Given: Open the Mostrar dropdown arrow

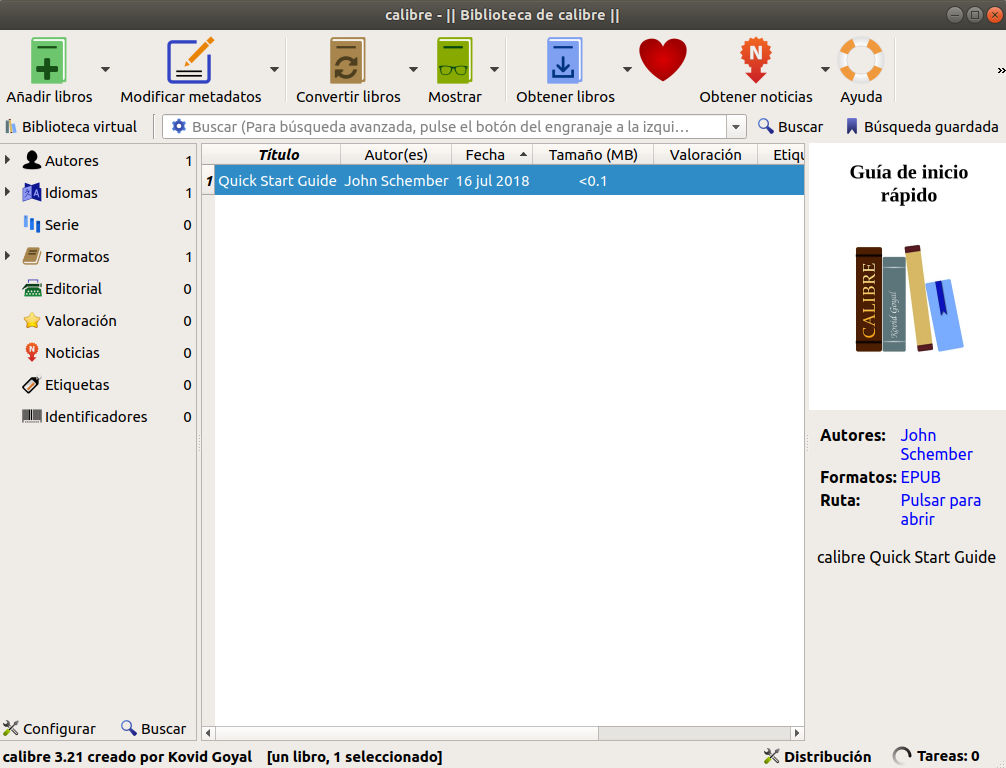Looking at the screenshot, I should coord(494,69).
